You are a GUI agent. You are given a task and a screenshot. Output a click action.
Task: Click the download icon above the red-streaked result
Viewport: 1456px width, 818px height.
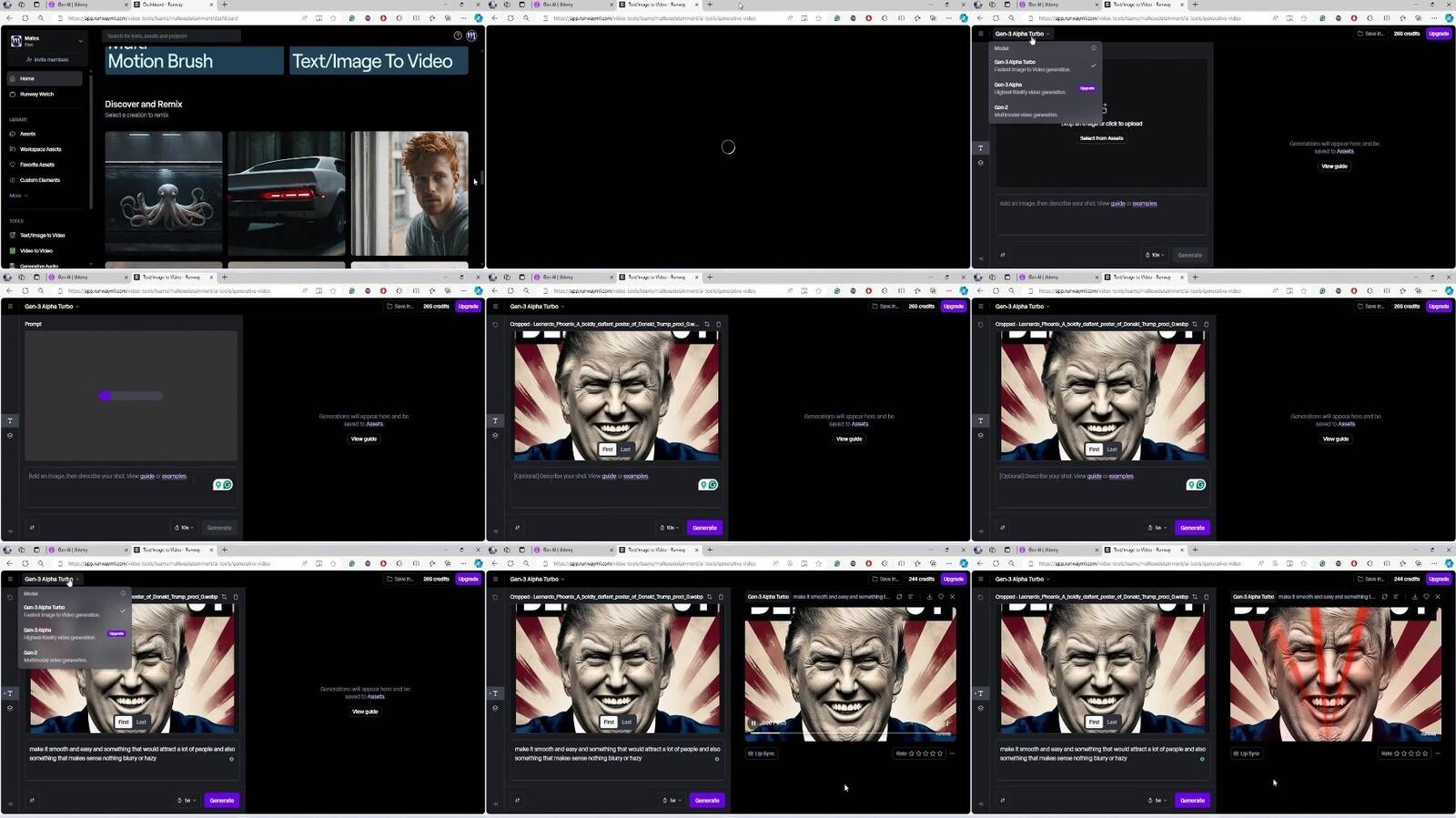1414,597
